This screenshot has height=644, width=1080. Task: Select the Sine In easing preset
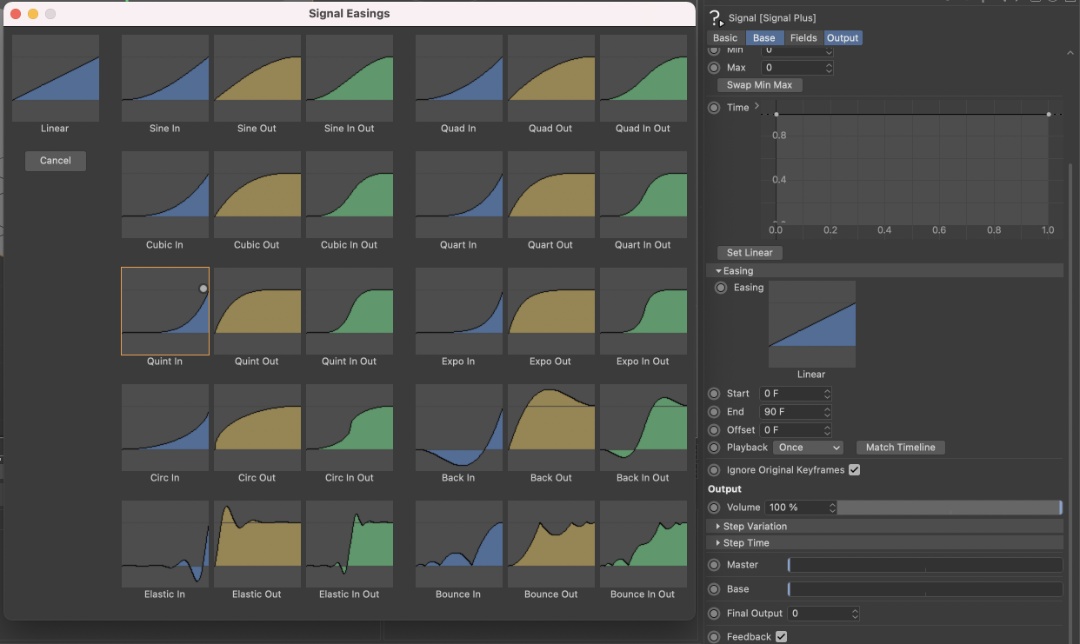(x=165, y=78)
